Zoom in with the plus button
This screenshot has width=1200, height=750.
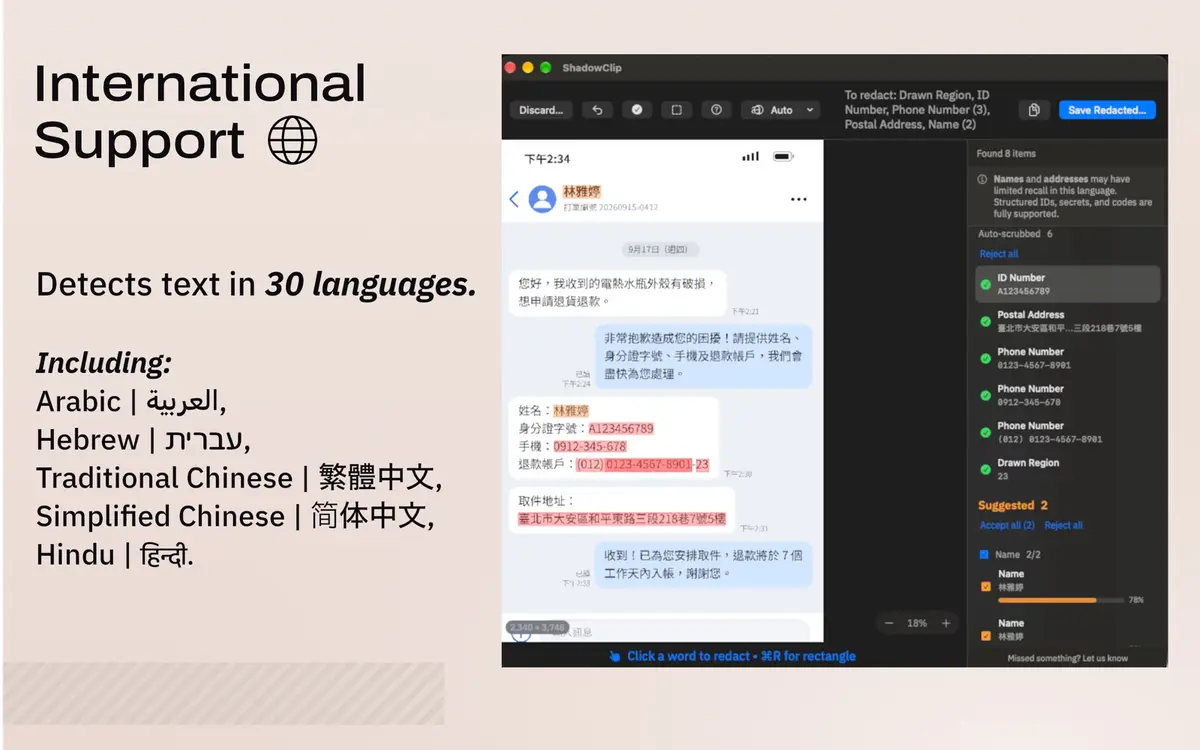click(x=946, y=623)
